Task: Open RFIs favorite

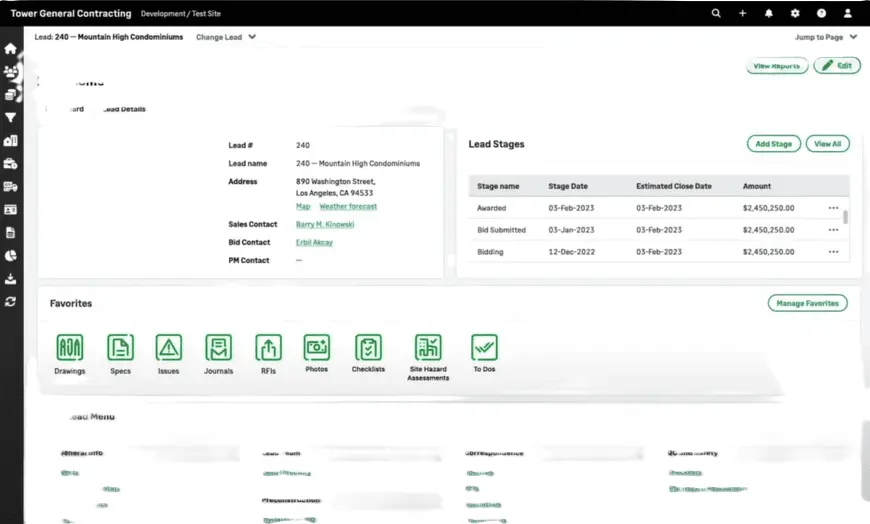Action: click(x=269, y=354)
